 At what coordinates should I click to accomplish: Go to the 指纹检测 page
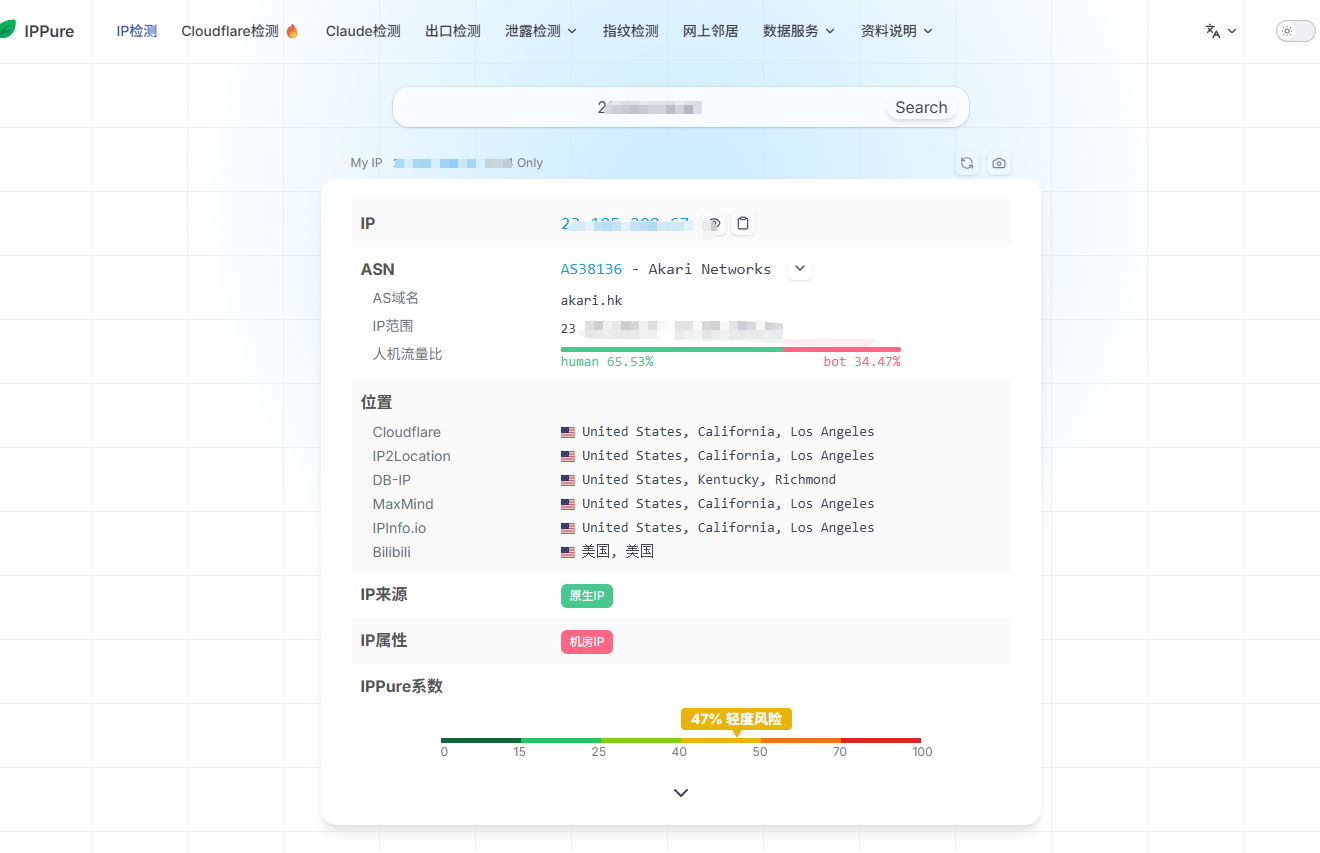(631, 31)
